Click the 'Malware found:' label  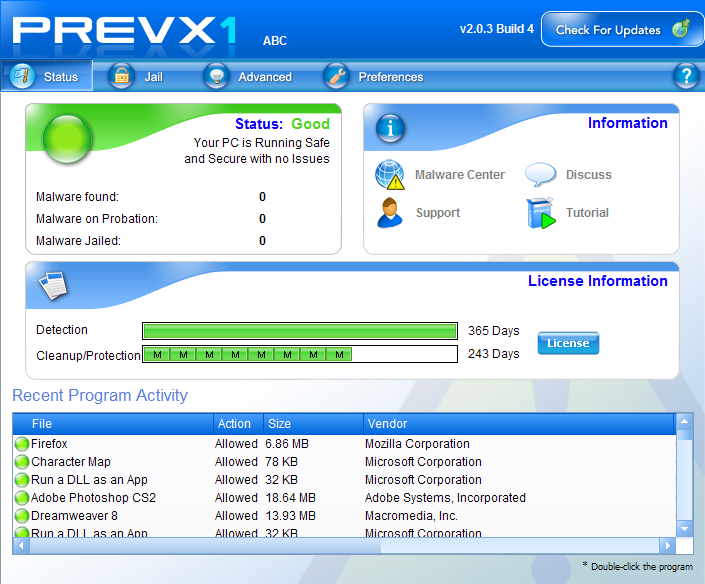pyautogui.click(x=77, y=197)
